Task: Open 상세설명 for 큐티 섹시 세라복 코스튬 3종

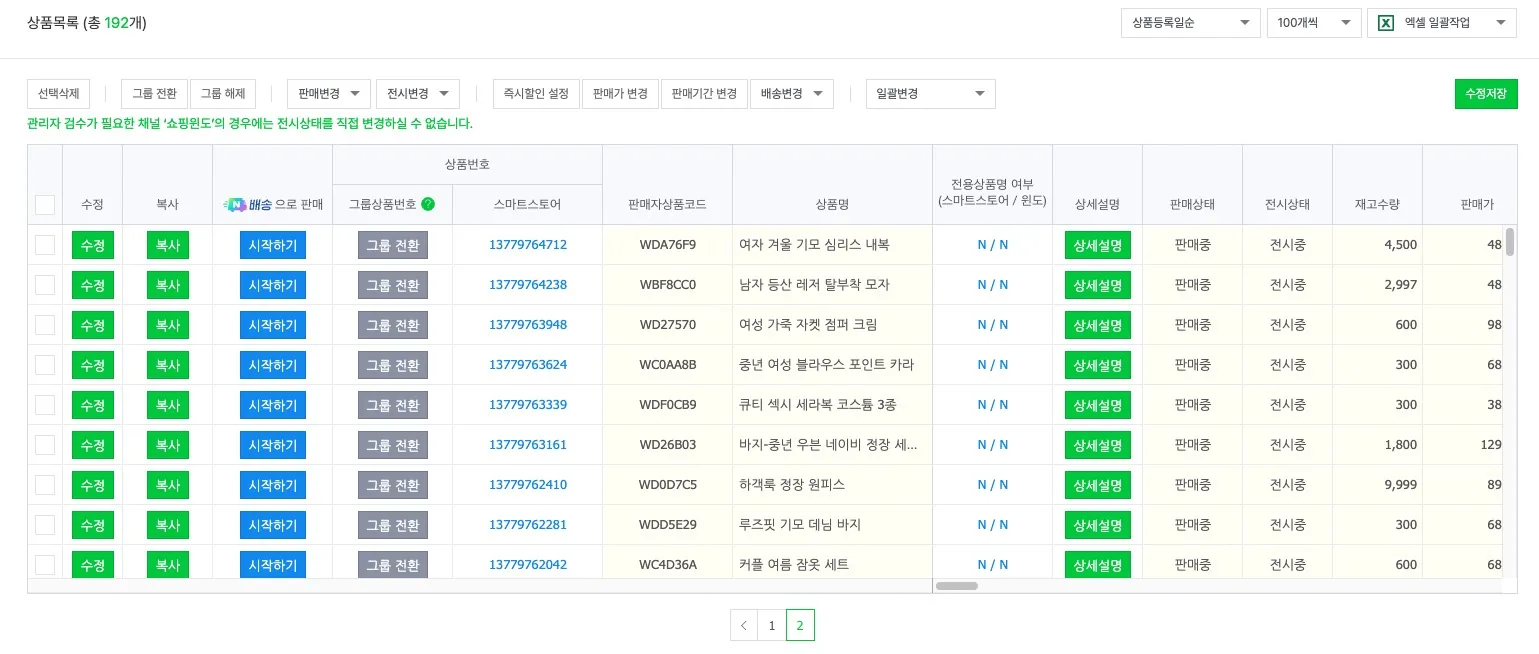Action: (1098, 405)
